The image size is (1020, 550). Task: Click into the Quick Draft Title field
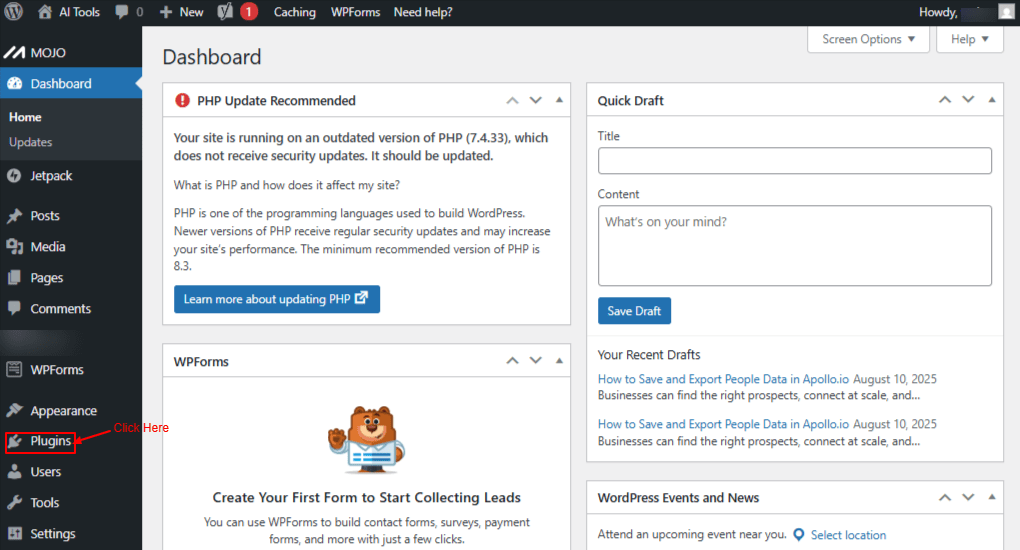pyautogui.click(x=794, y=161)
